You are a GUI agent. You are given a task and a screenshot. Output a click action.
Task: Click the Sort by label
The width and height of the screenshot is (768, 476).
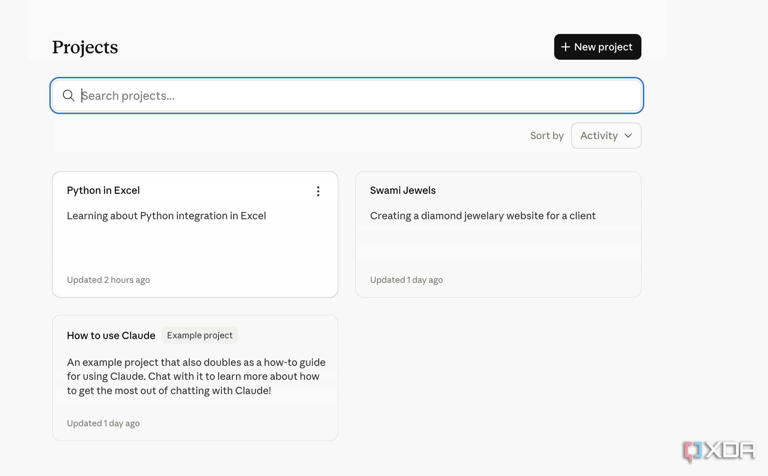coord(546,136)
